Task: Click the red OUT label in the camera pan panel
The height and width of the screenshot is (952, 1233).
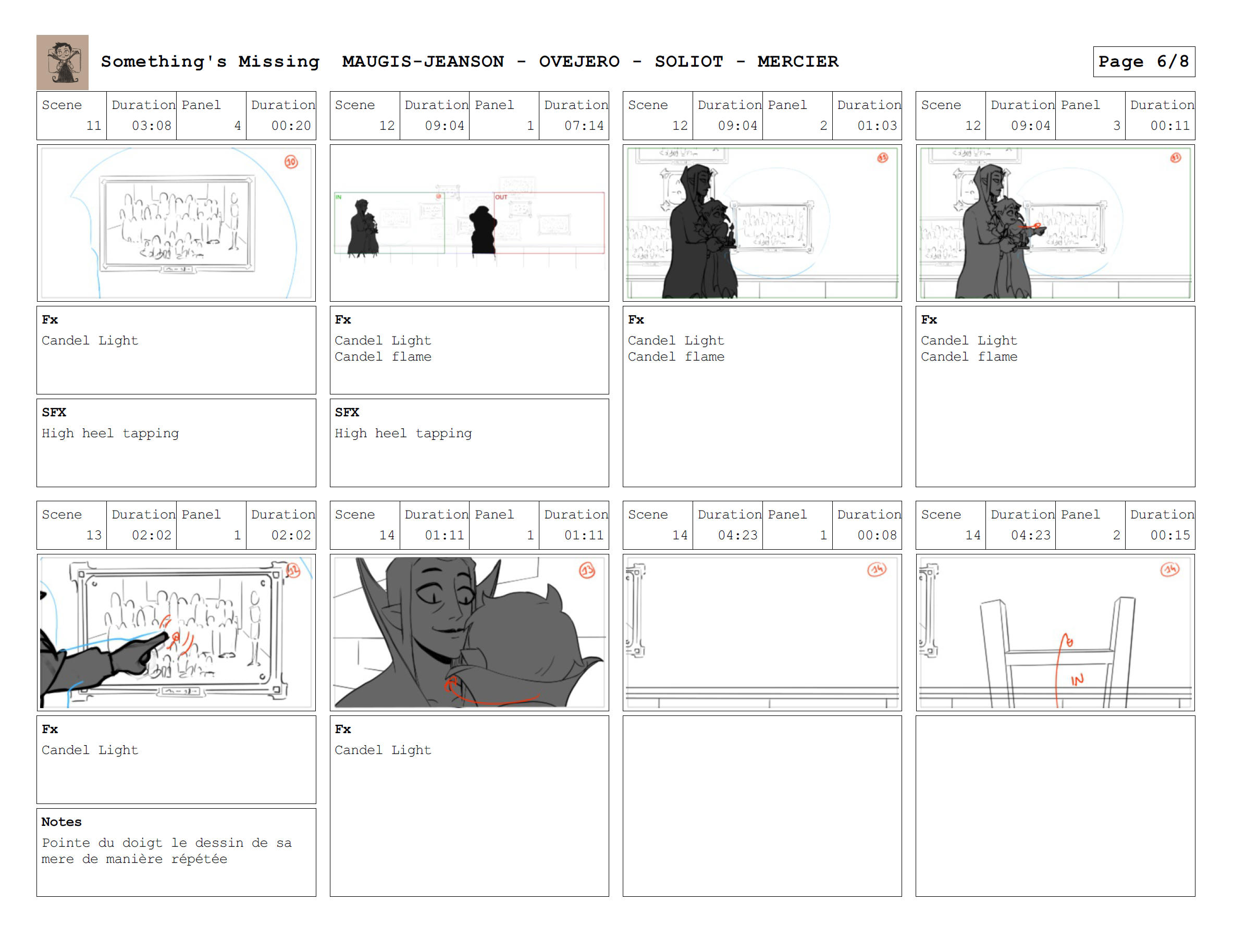Action: [x=501, y=197]
